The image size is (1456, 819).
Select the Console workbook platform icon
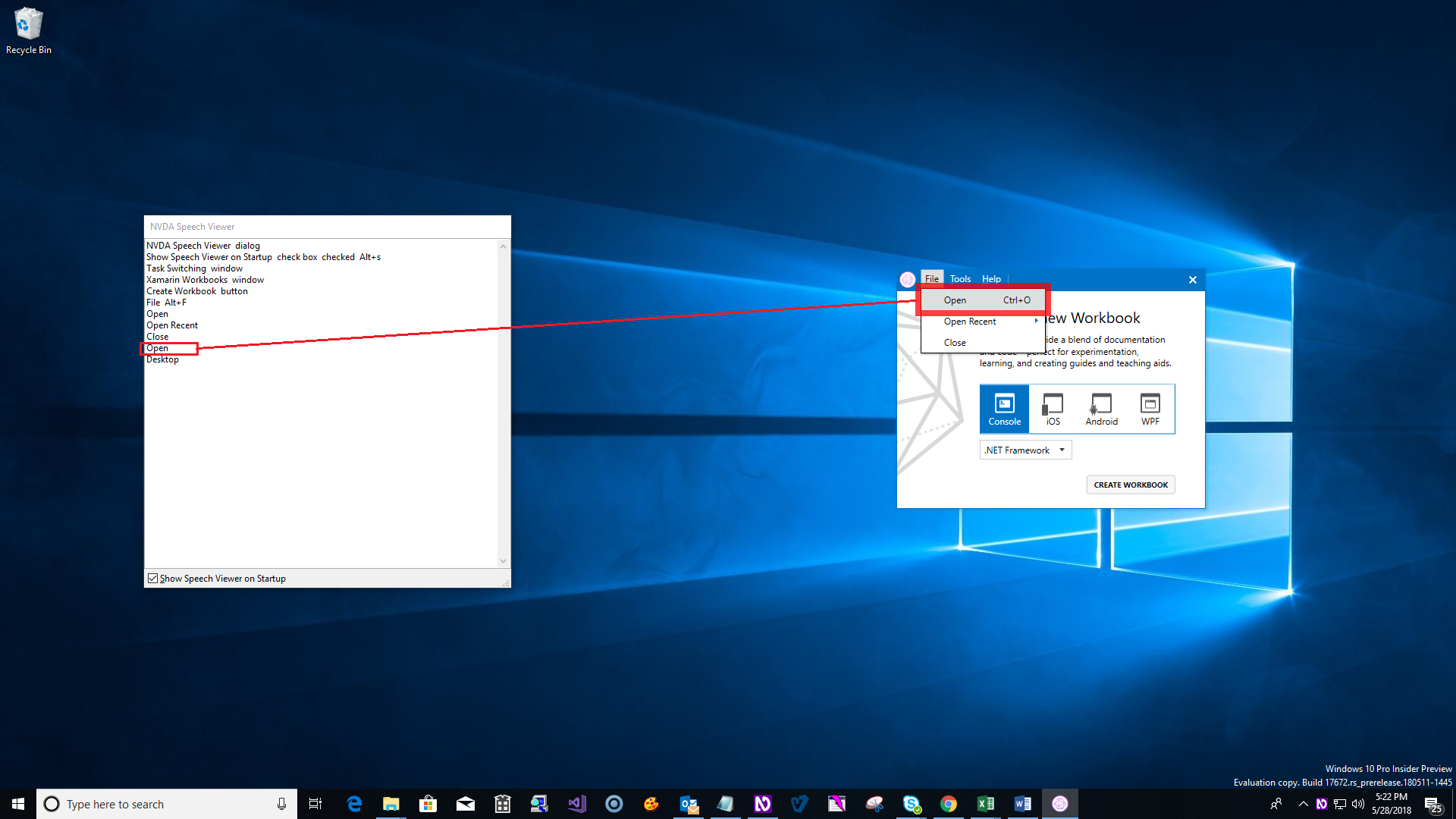point(1004,409)
